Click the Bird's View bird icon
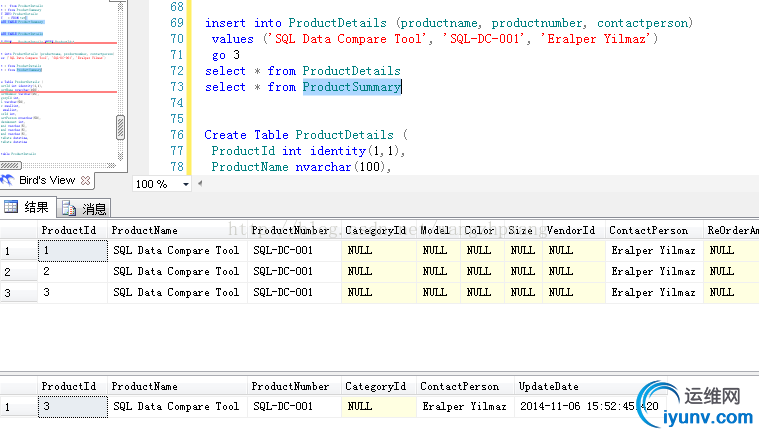 click(7, 180)
